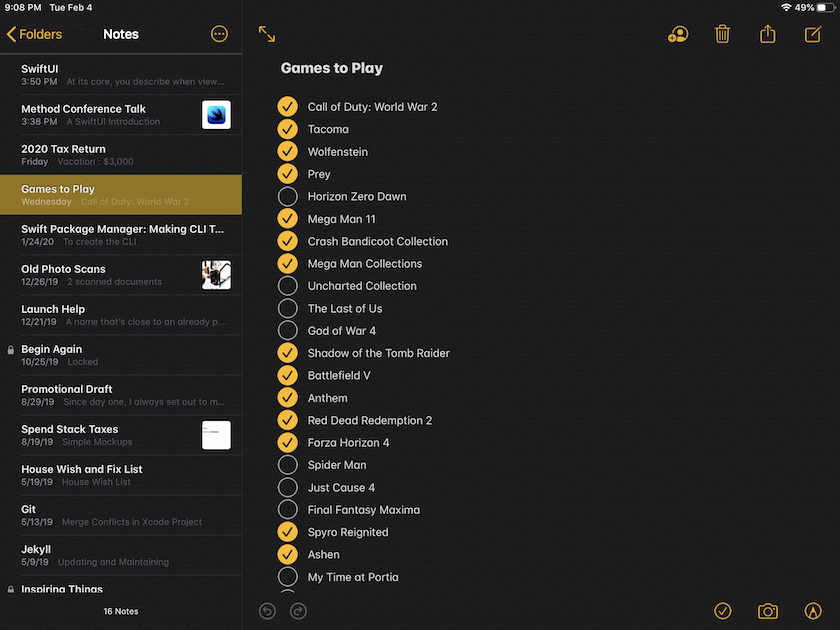Open the add people collaboration icon
This screenshot has width=840, height=630.
[x=677, y=34]
